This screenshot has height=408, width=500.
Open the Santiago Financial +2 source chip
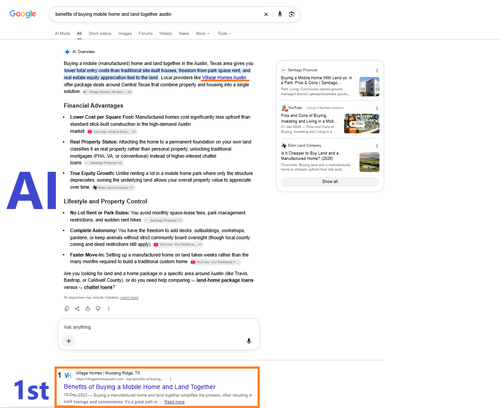click(x=103, y=163)
